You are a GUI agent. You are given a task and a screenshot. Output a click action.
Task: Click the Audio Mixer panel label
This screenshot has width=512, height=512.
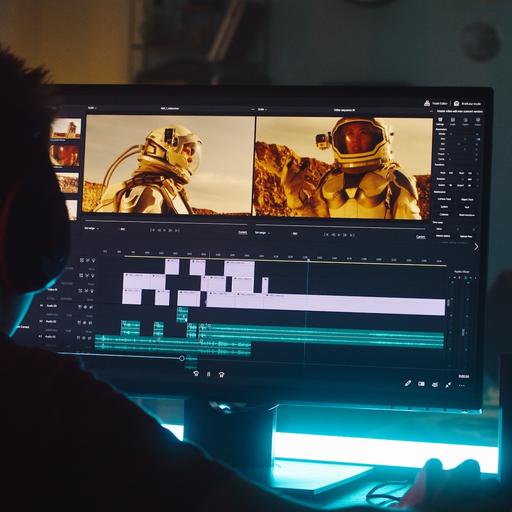pos(462,272)
